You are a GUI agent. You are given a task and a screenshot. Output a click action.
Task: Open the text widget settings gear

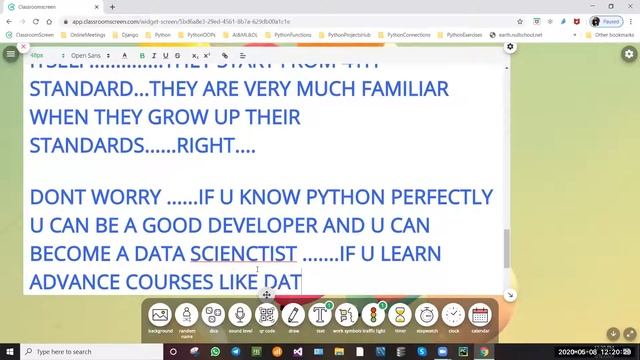[510, 47]
